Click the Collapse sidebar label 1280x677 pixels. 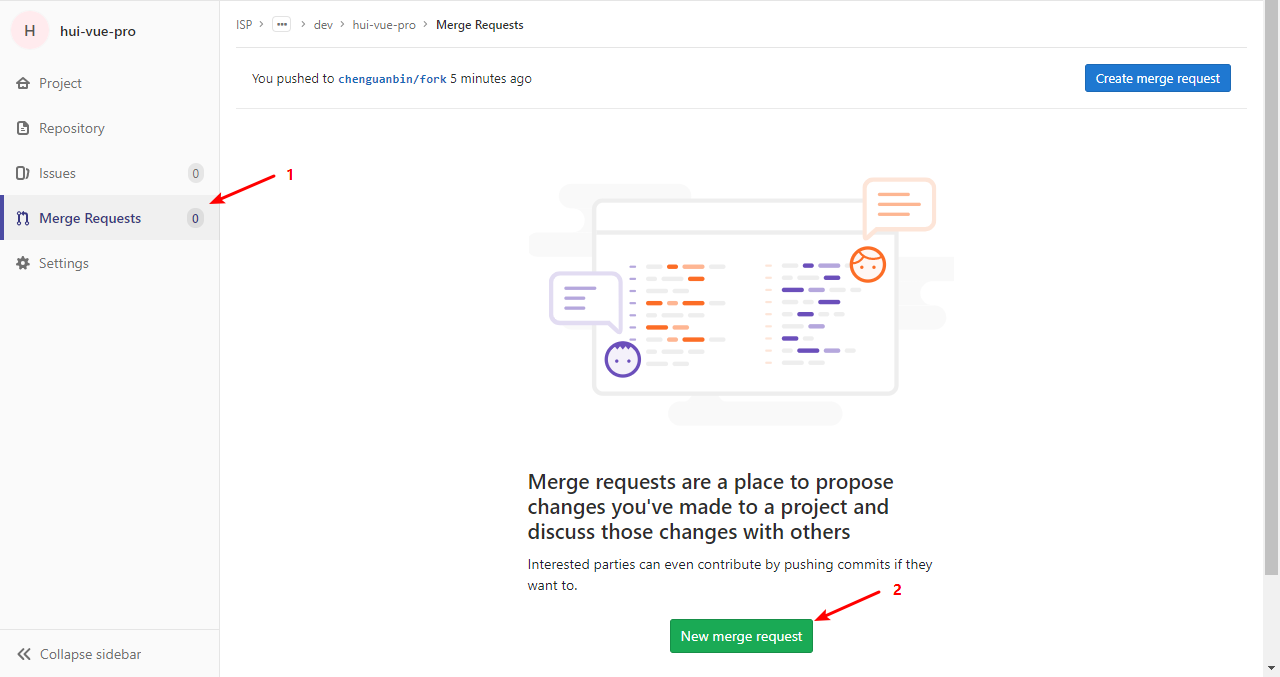click(90, 655)
